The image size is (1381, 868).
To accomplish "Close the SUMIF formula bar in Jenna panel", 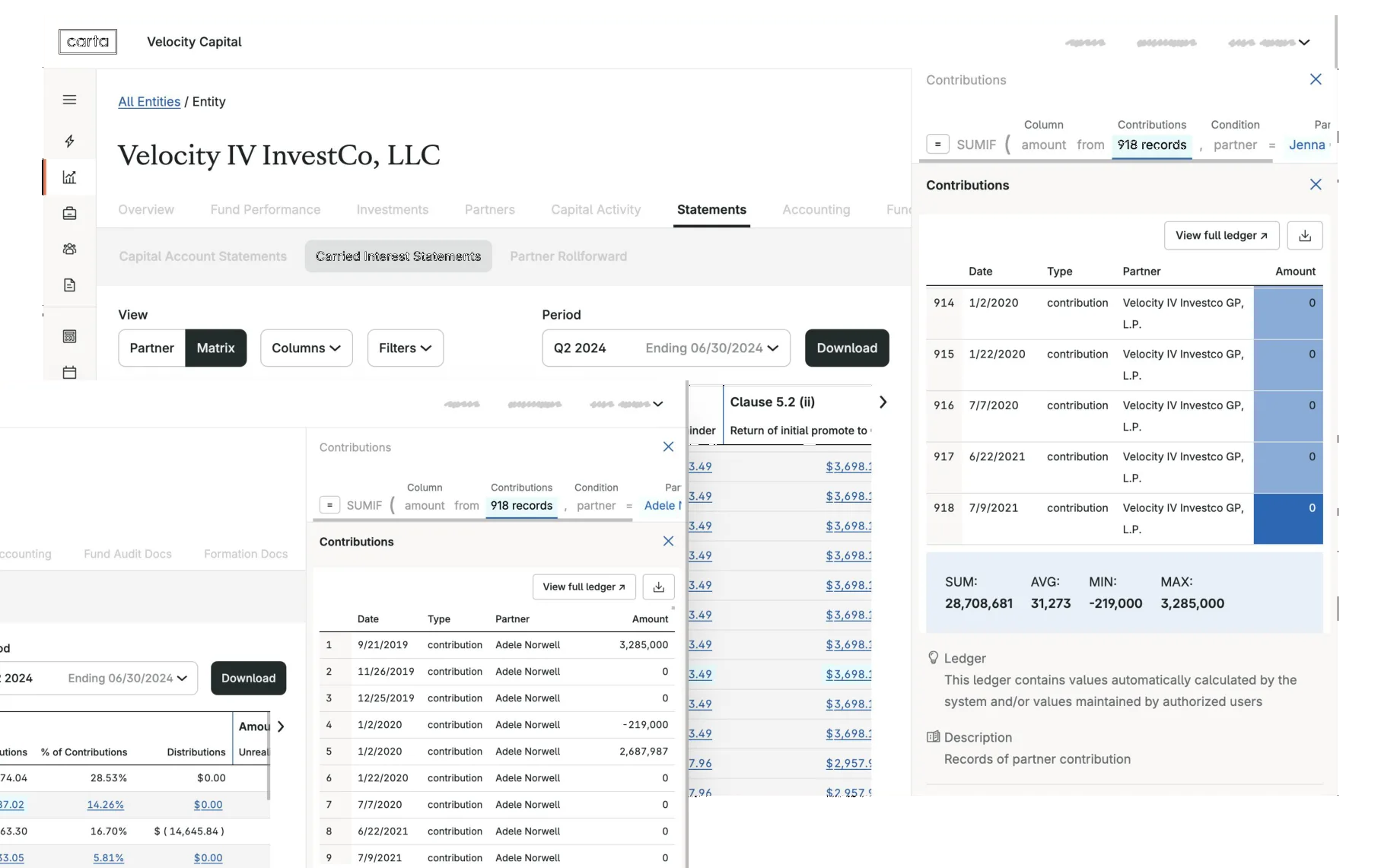I will coord(1316,79).
